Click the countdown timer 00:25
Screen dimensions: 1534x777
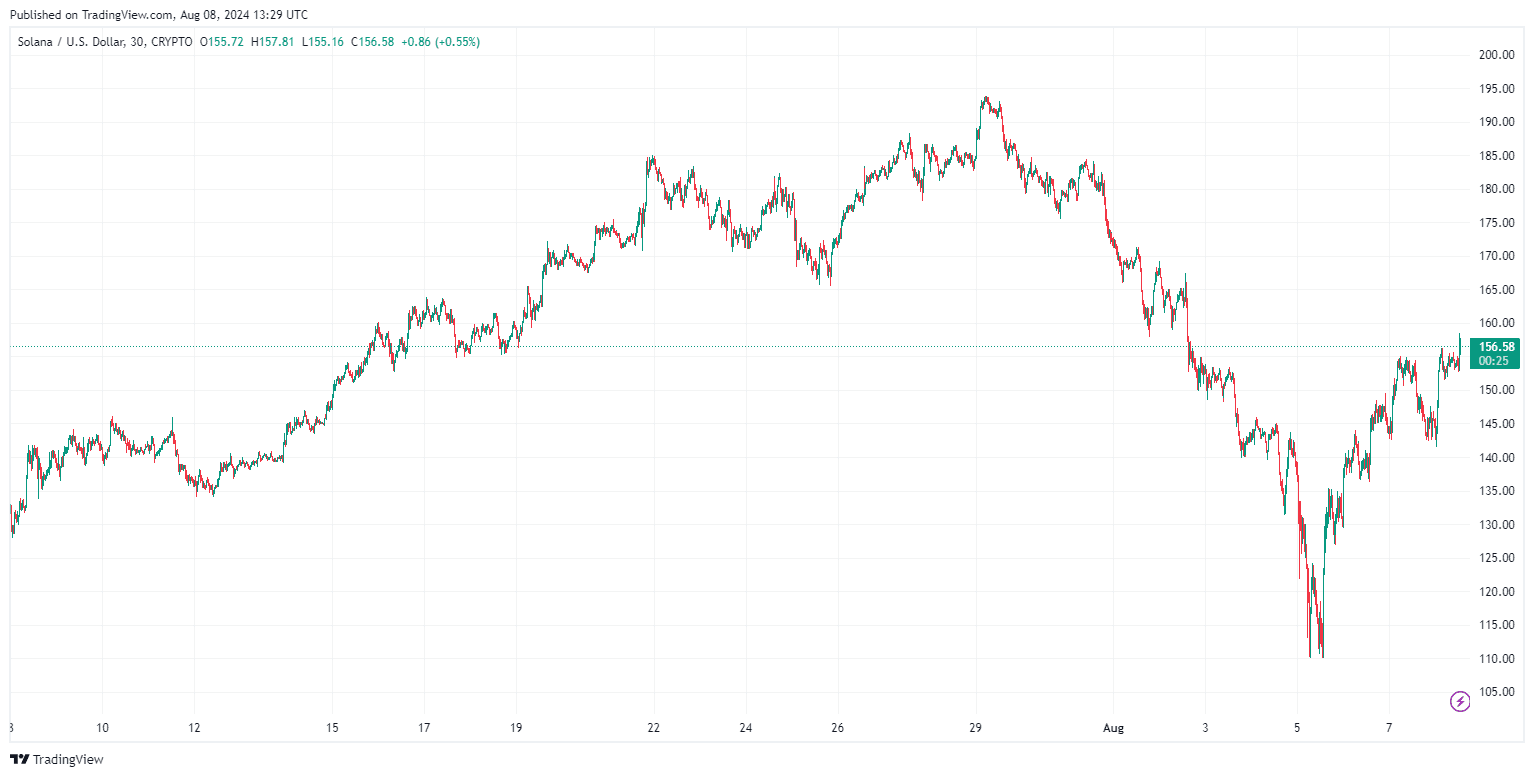coord(1495,361)
